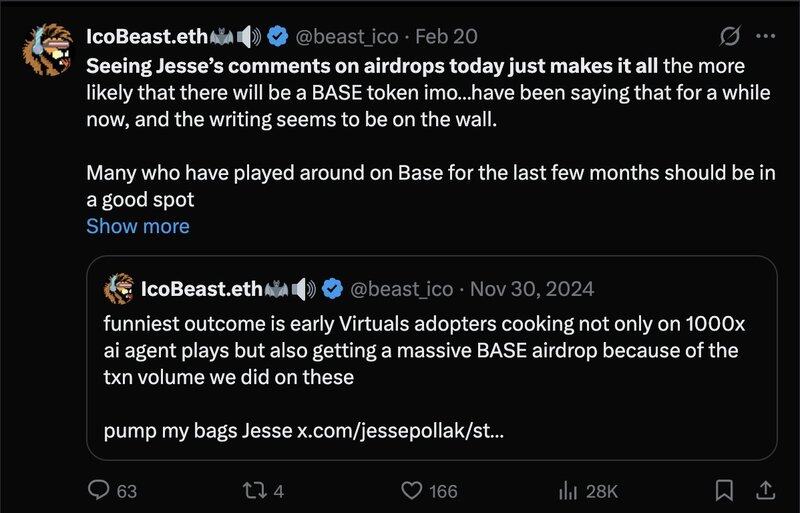The height and width of the screenshot is (513, 800).
Task: Open the three-dot more options menu
Action: (766, 36)
